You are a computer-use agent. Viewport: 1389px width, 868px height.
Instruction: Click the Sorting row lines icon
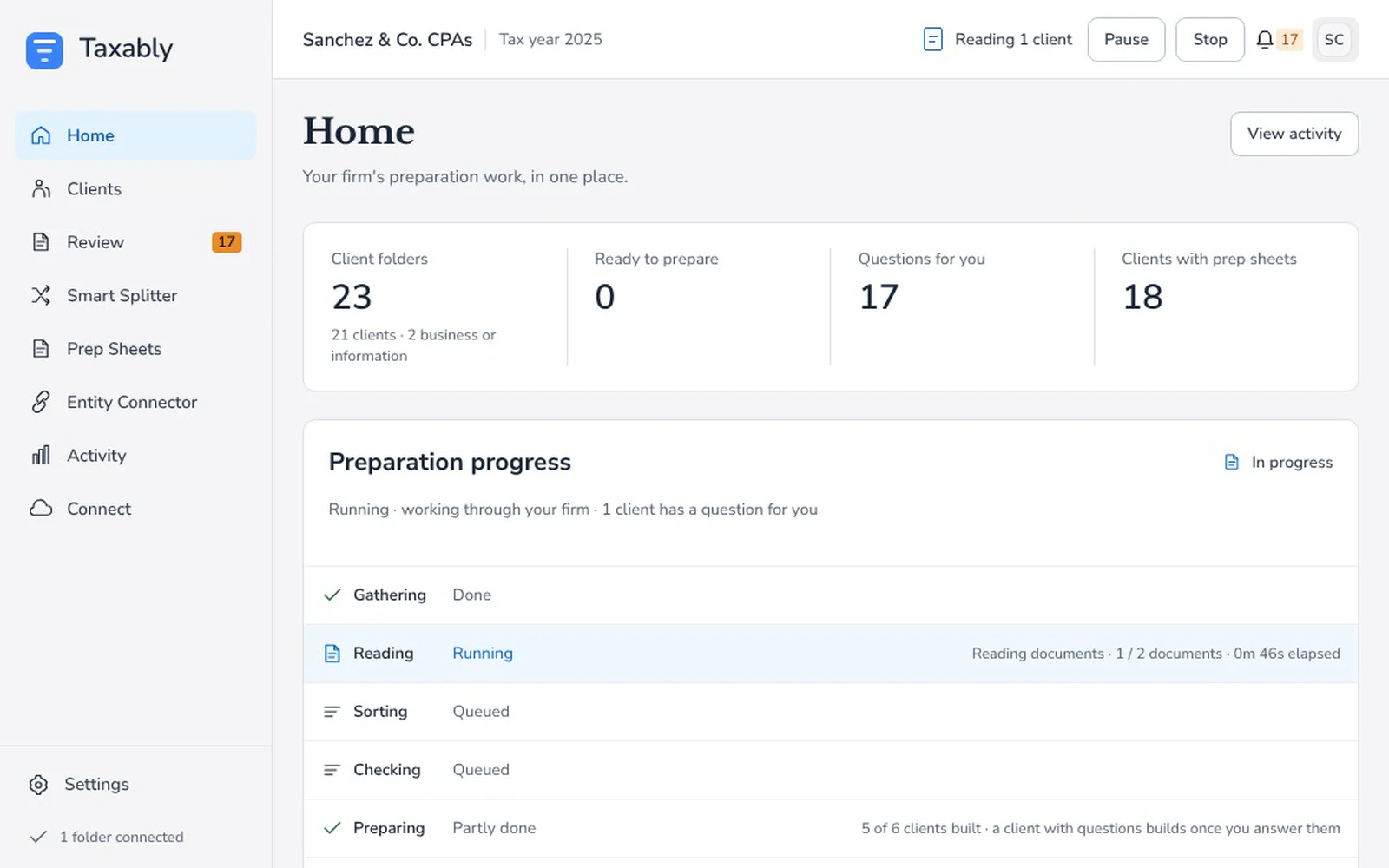point(332,712)
